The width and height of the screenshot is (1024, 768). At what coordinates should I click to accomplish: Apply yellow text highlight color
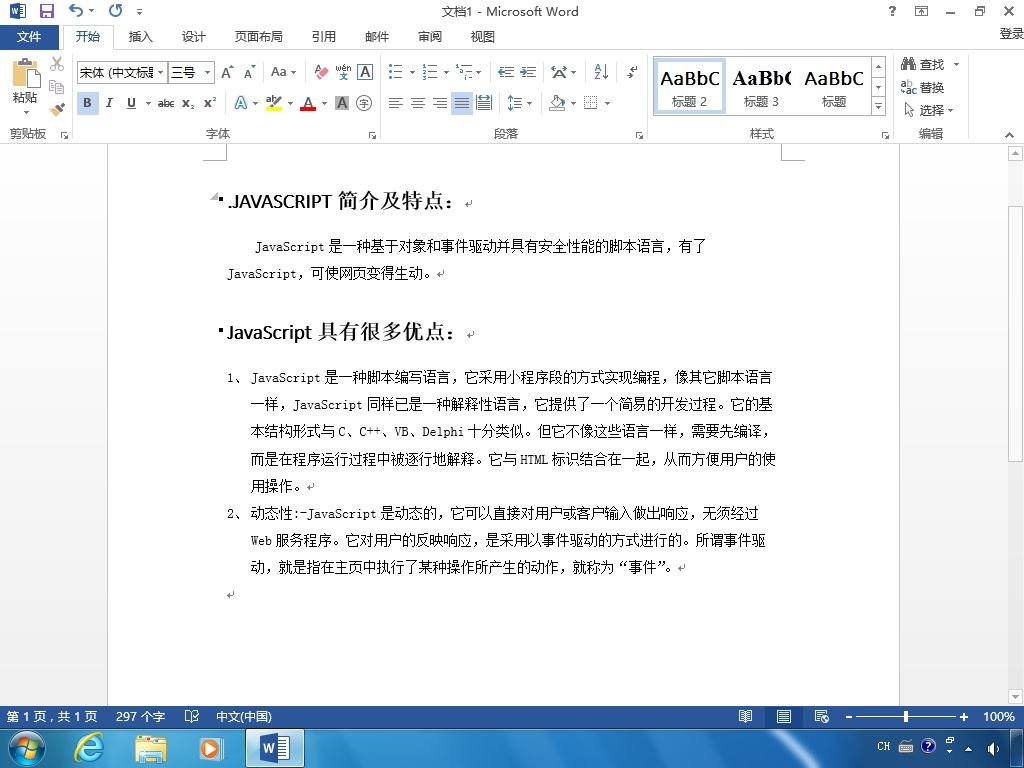[274, 103]
